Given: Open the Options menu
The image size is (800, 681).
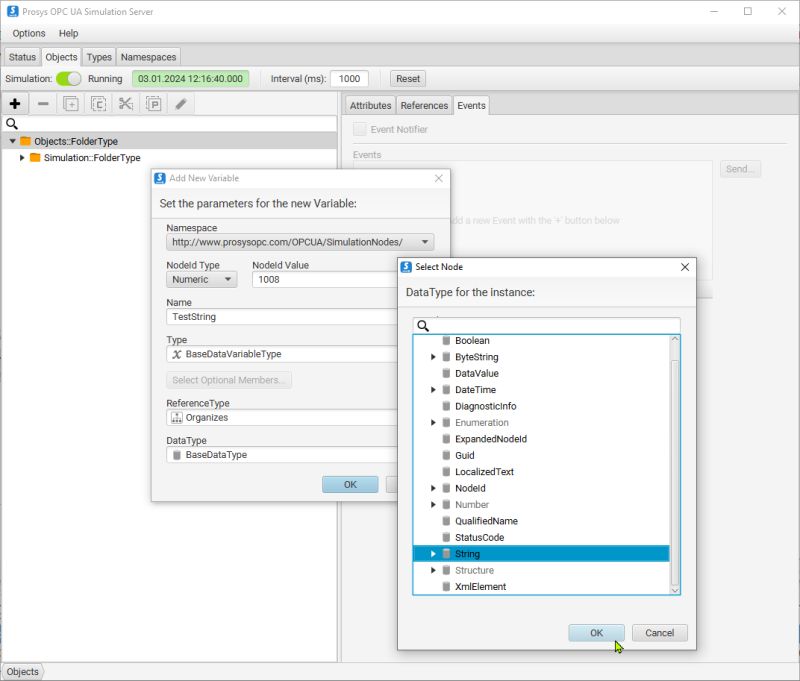Looking at the screenshot, I should [x=28, y=32].
